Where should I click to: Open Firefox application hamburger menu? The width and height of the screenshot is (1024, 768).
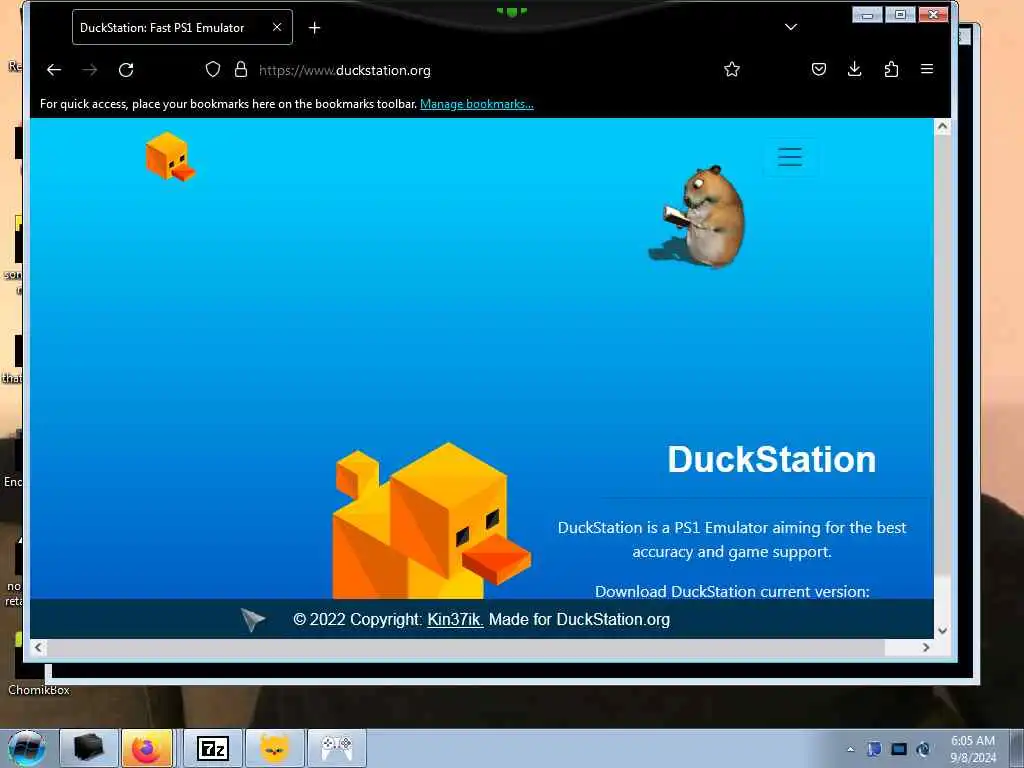[927, 69]
